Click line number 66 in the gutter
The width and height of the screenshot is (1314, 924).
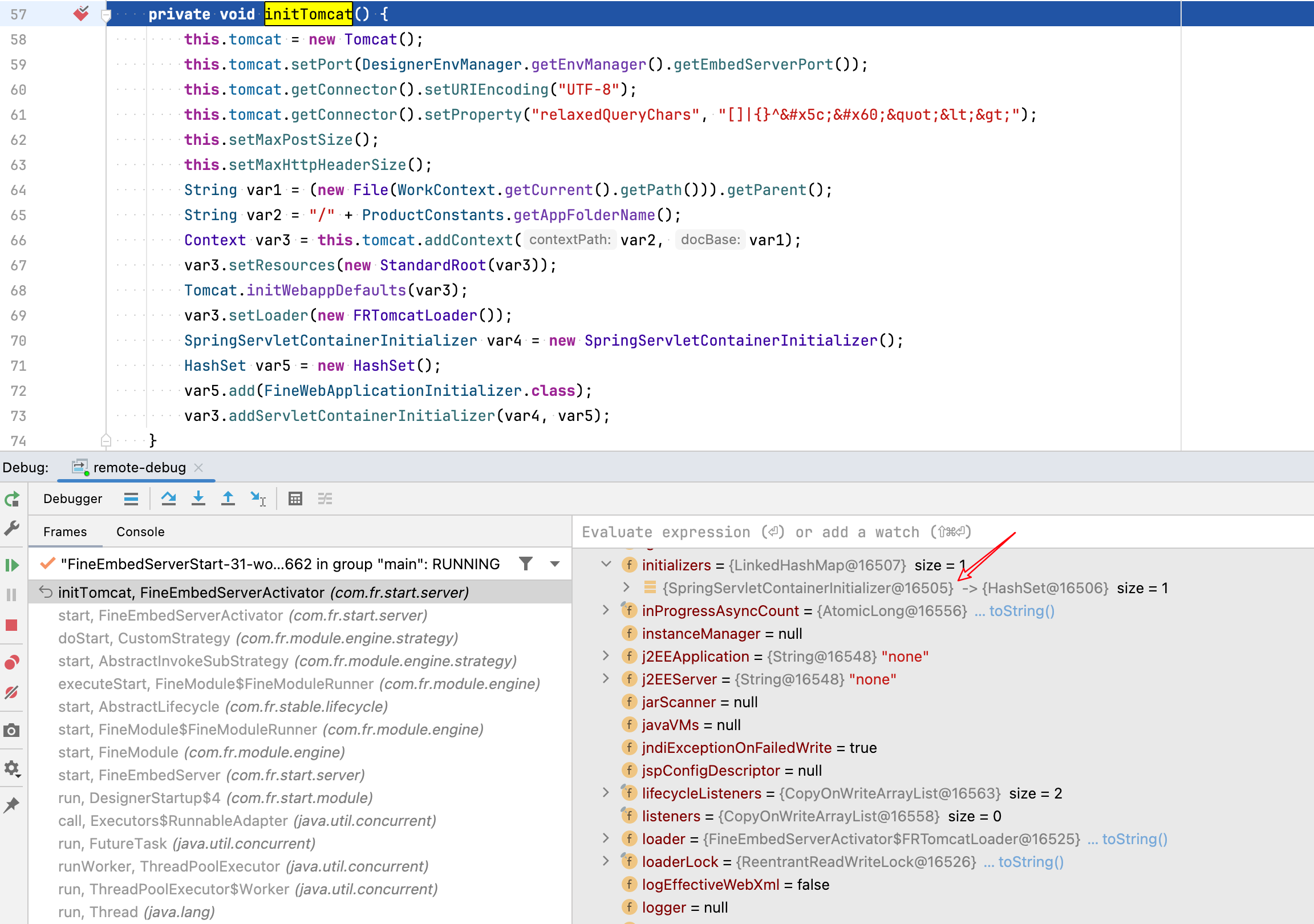click(x=18, y=241)
